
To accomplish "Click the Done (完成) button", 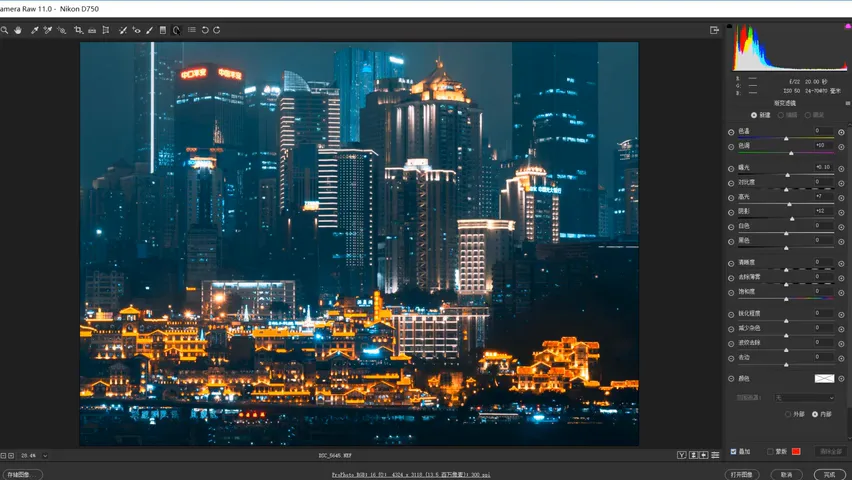I will point(830,475).
